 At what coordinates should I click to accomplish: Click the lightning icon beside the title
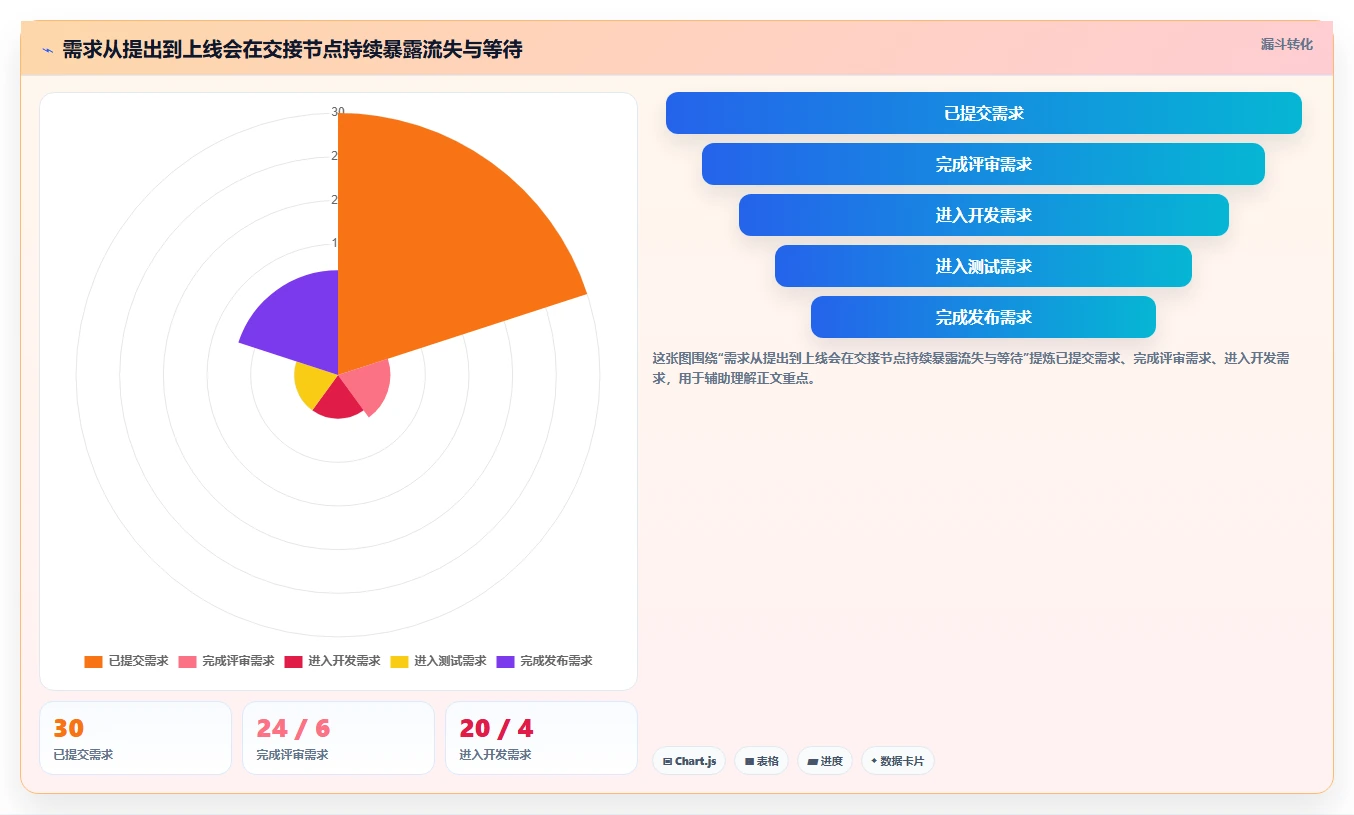[48, 50]
